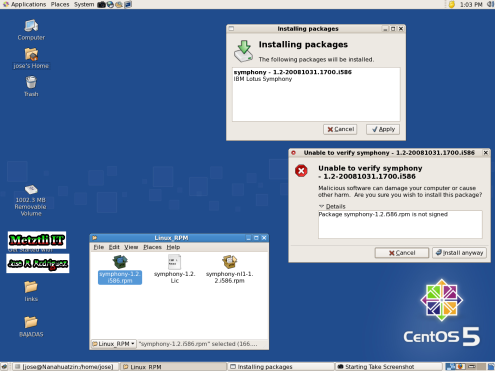Screen dimensions: 495x371
Task: Open Places menu in Linux_RPM window
Action: click(152, 247)
